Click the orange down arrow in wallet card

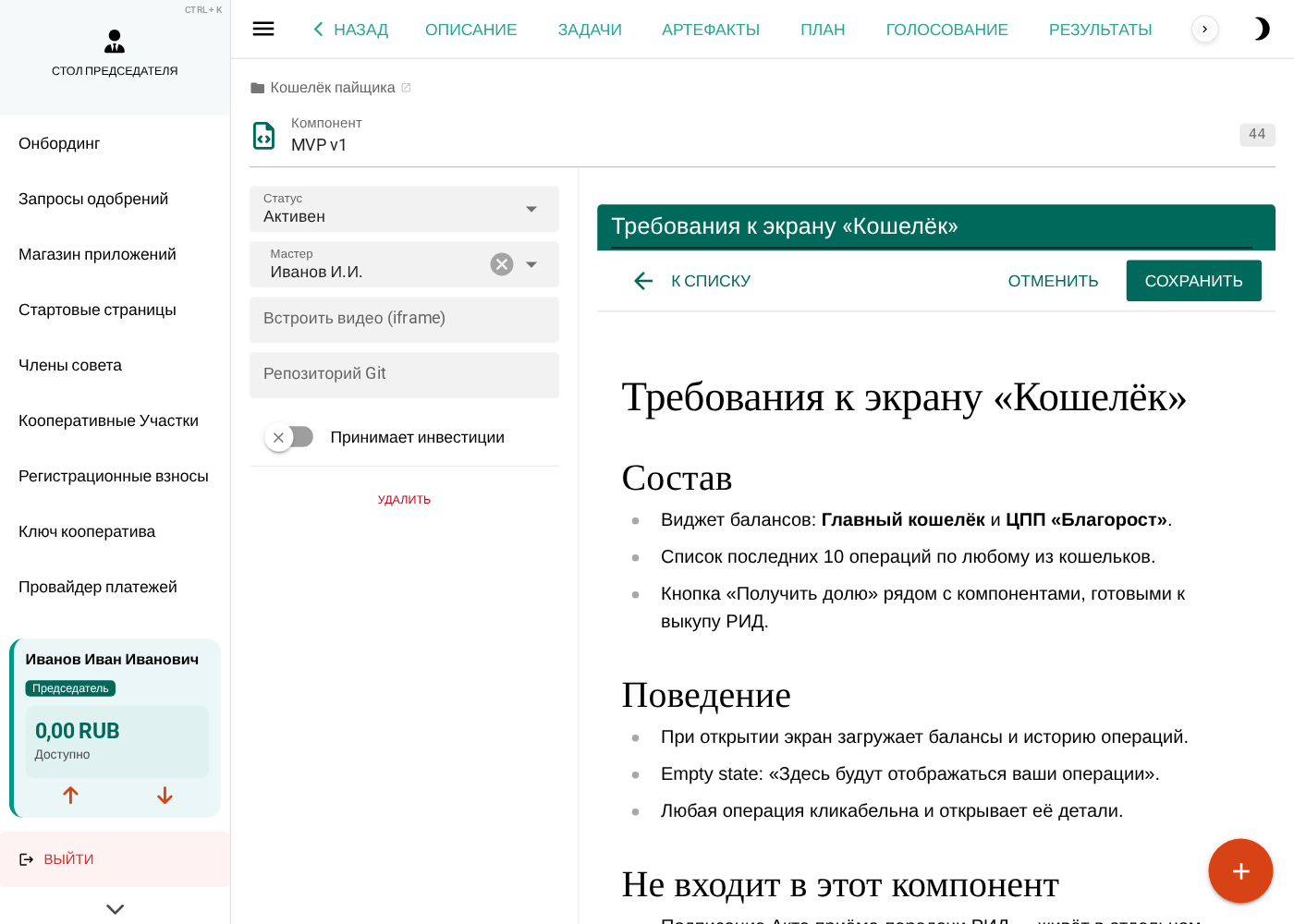[x=165, y=796]
